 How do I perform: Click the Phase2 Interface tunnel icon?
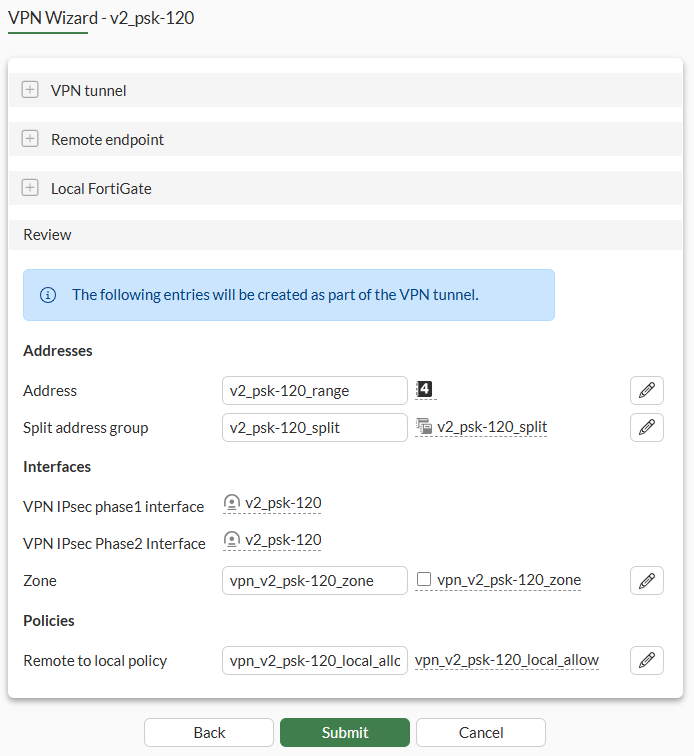pos(232,540)
